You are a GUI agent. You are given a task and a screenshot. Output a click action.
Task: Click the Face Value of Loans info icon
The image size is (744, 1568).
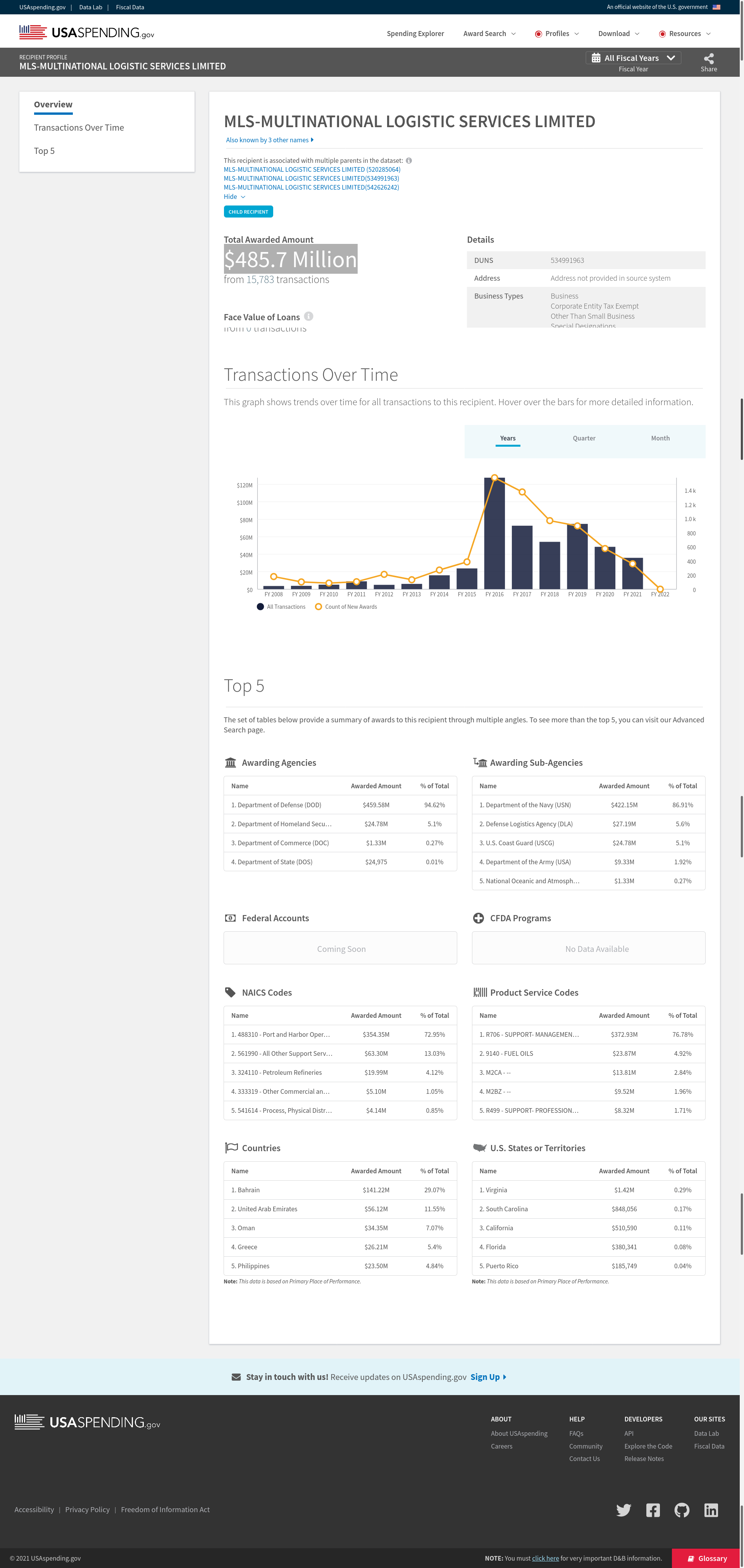(x=309, y=316)
